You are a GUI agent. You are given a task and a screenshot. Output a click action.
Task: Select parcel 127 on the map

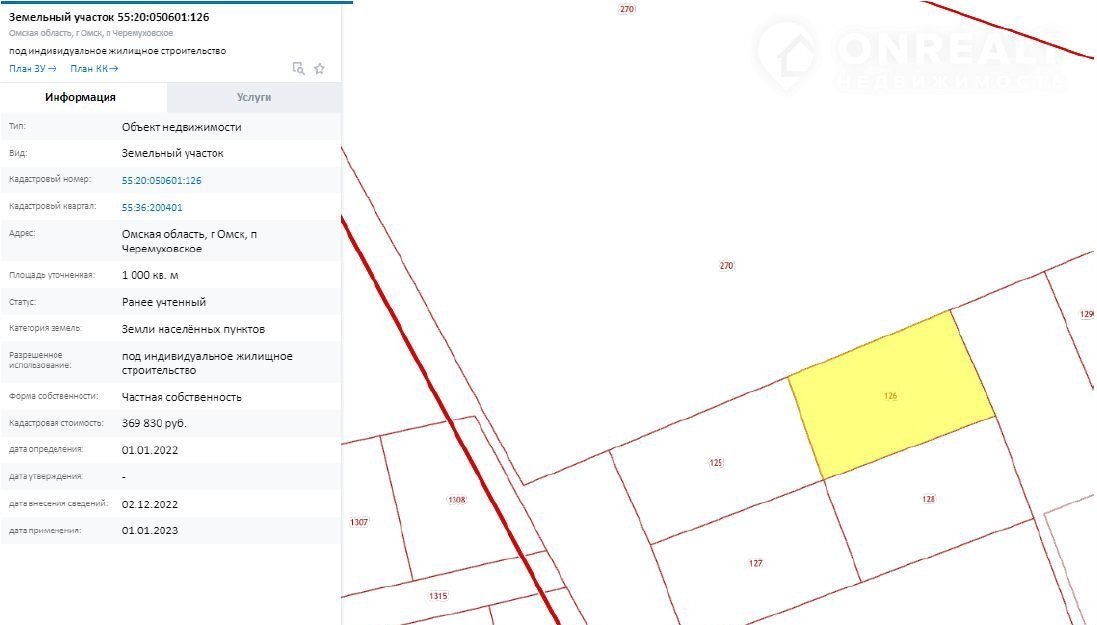pos(755,563)
